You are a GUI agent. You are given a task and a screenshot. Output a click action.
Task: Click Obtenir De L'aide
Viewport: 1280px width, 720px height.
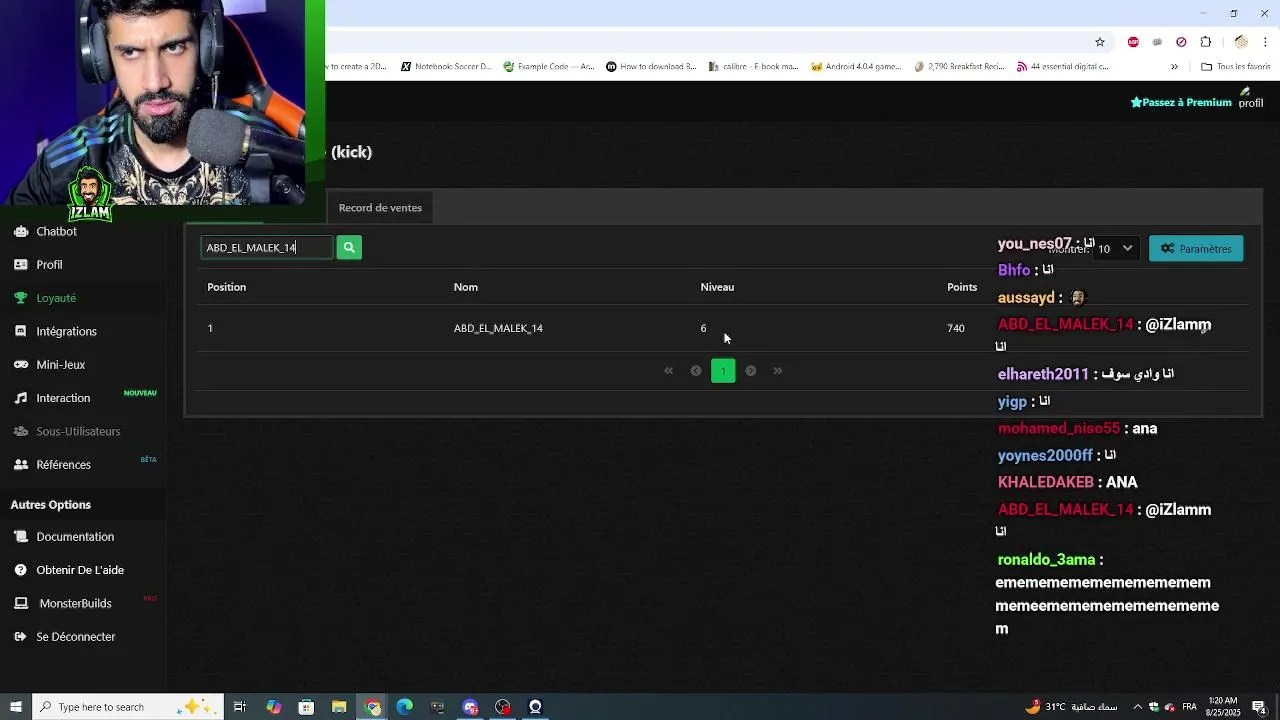click(x=80, y=570)
